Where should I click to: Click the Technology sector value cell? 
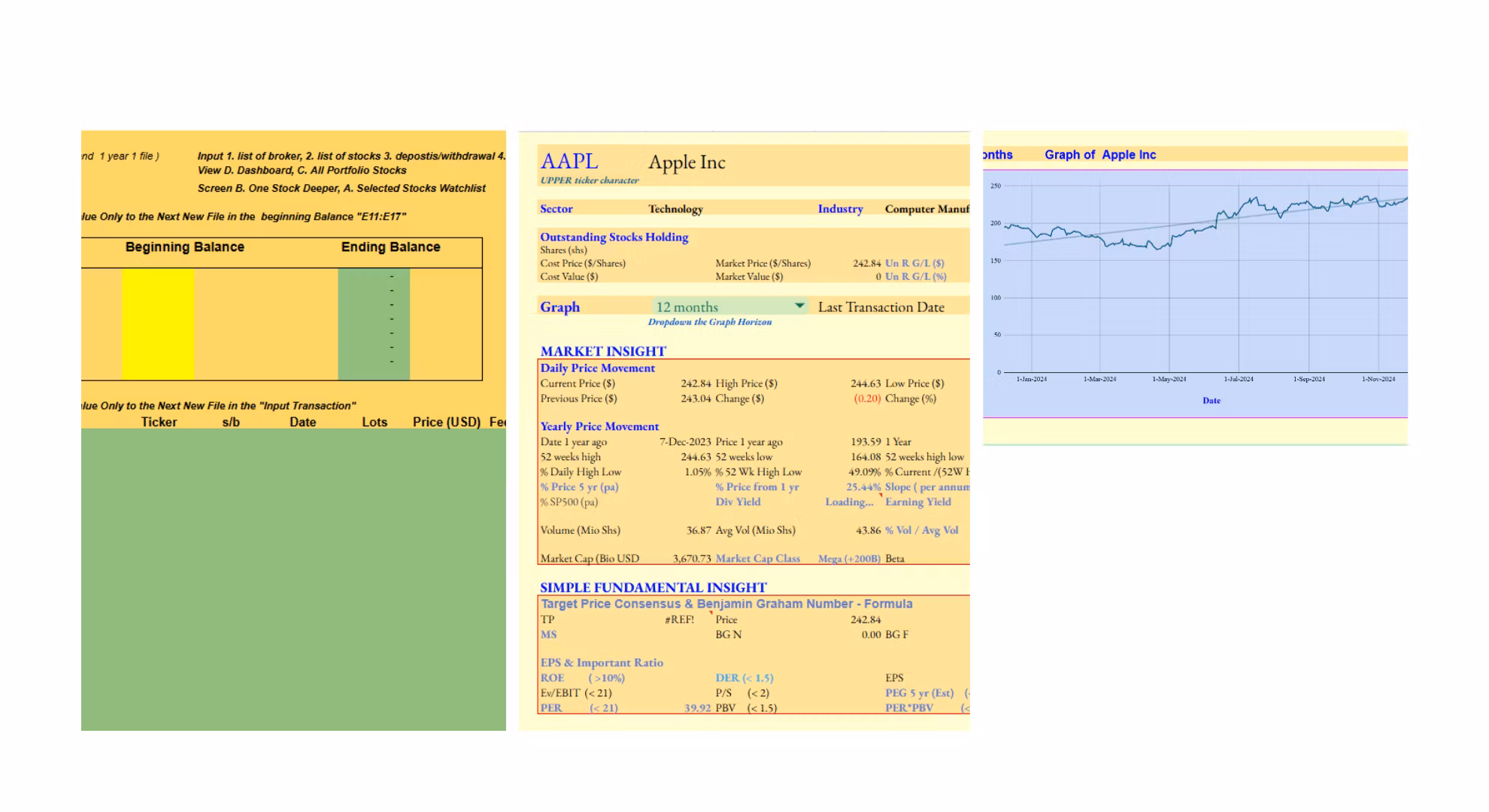pyautogui.click(x=675, y=209)
